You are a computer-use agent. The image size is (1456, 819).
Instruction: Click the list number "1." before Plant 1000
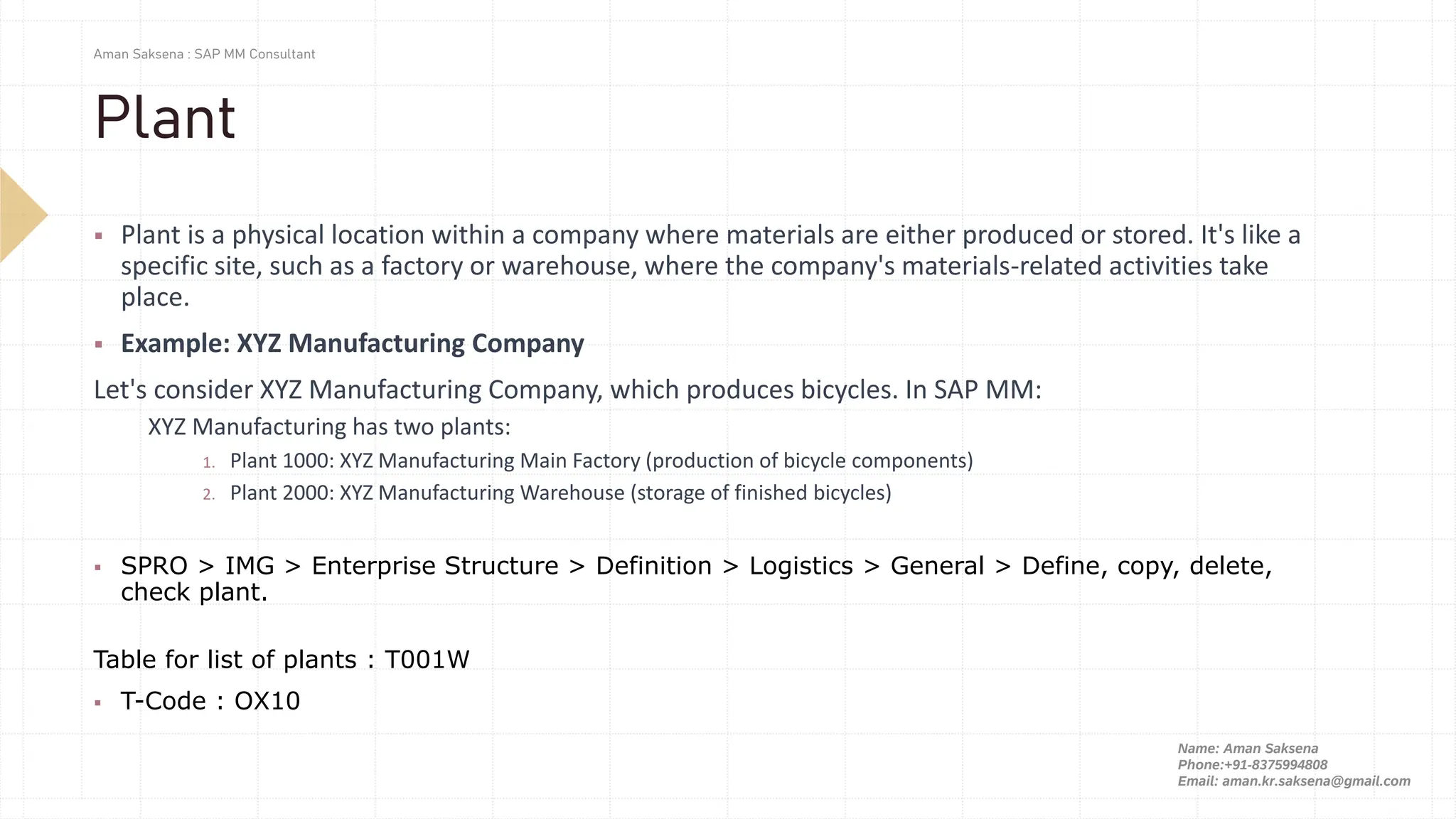click(x=208, y=463)
